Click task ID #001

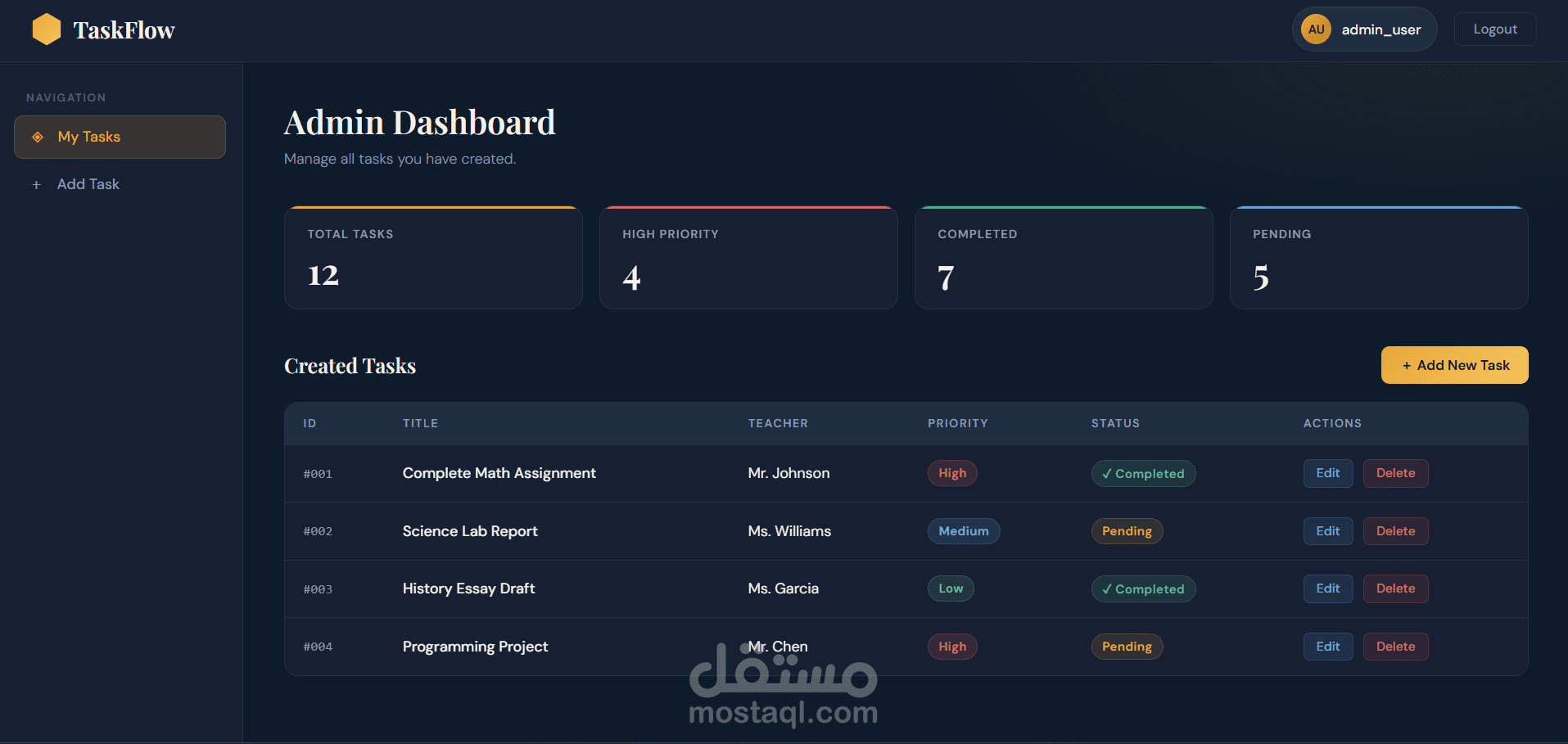[318, 474]
